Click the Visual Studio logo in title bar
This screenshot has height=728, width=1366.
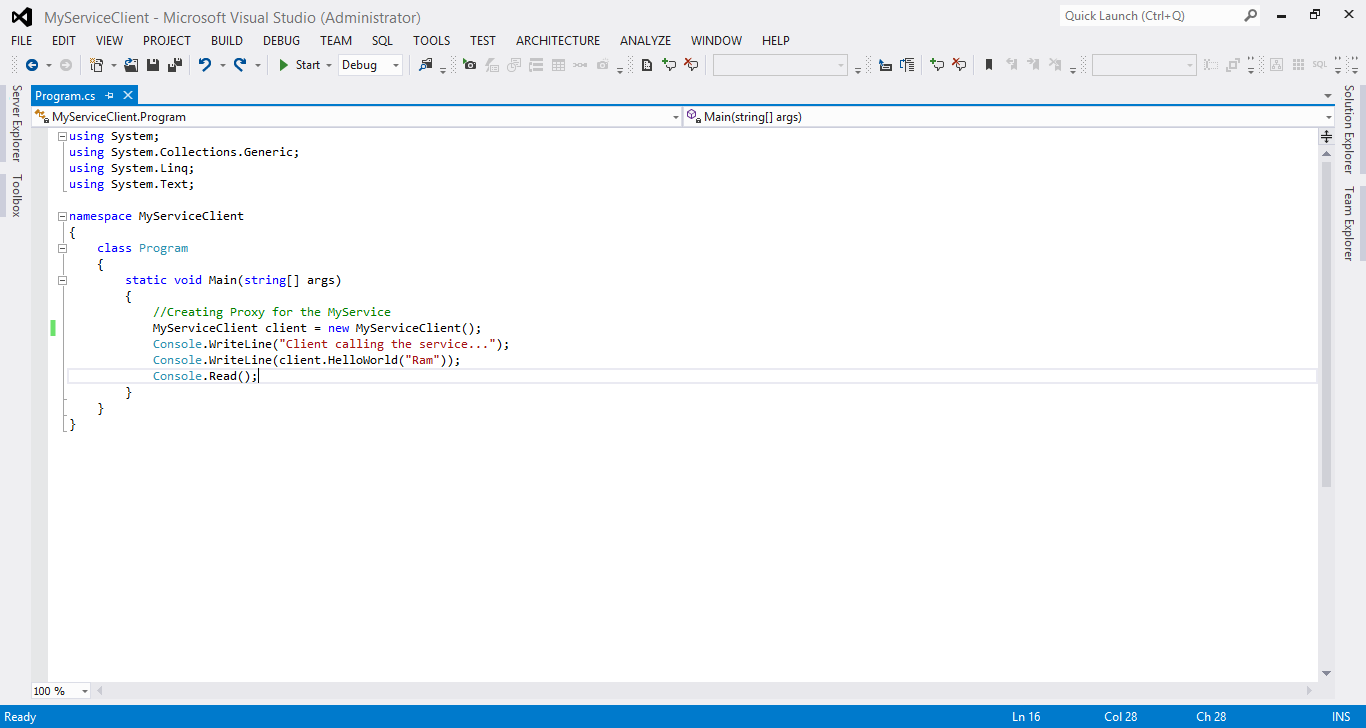(x=21, y=17)
